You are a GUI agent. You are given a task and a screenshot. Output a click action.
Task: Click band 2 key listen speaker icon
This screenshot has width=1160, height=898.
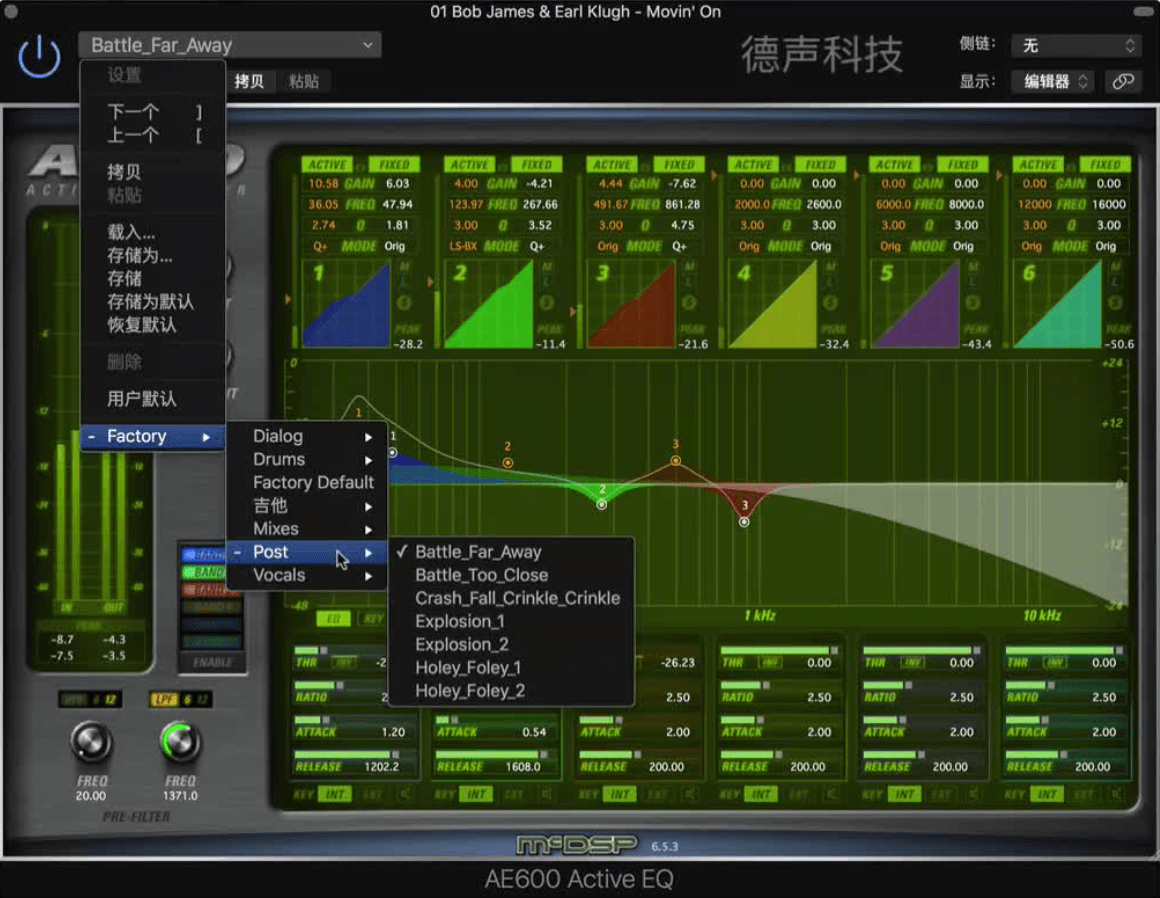(x=546, y=794)
